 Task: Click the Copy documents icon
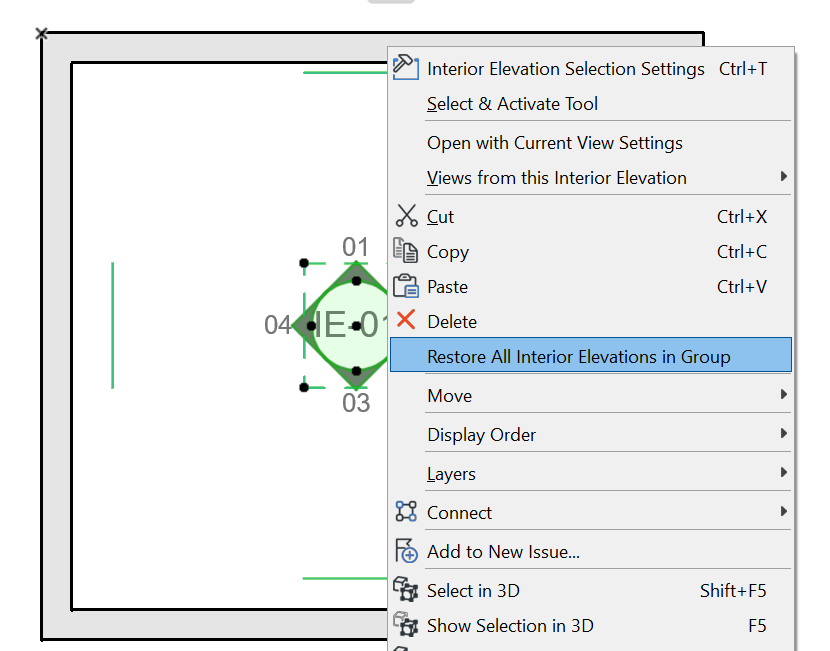[406, 251]
